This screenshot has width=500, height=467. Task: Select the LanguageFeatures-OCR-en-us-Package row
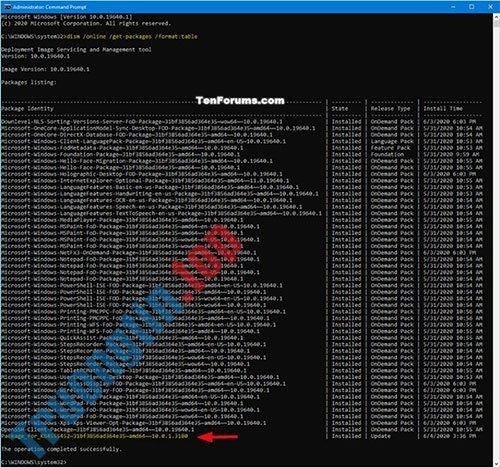(242, 200)
